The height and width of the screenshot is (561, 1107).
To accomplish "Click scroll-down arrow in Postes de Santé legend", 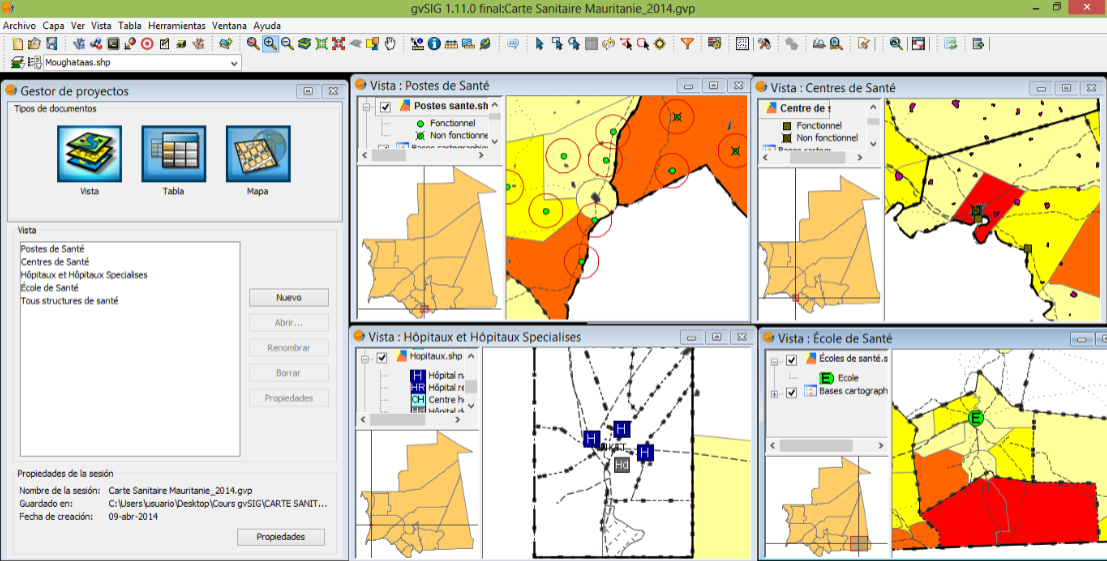I will pos(494,141).
